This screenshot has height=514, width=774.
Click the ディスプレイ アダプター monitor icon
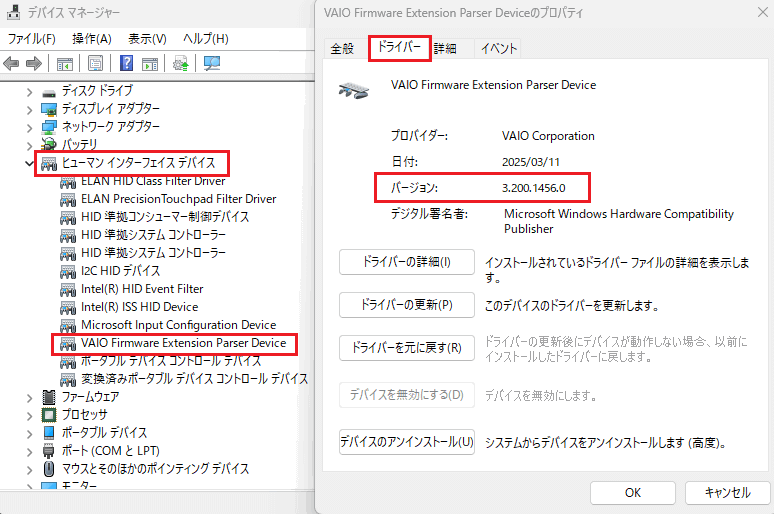[x=49, y=109]
